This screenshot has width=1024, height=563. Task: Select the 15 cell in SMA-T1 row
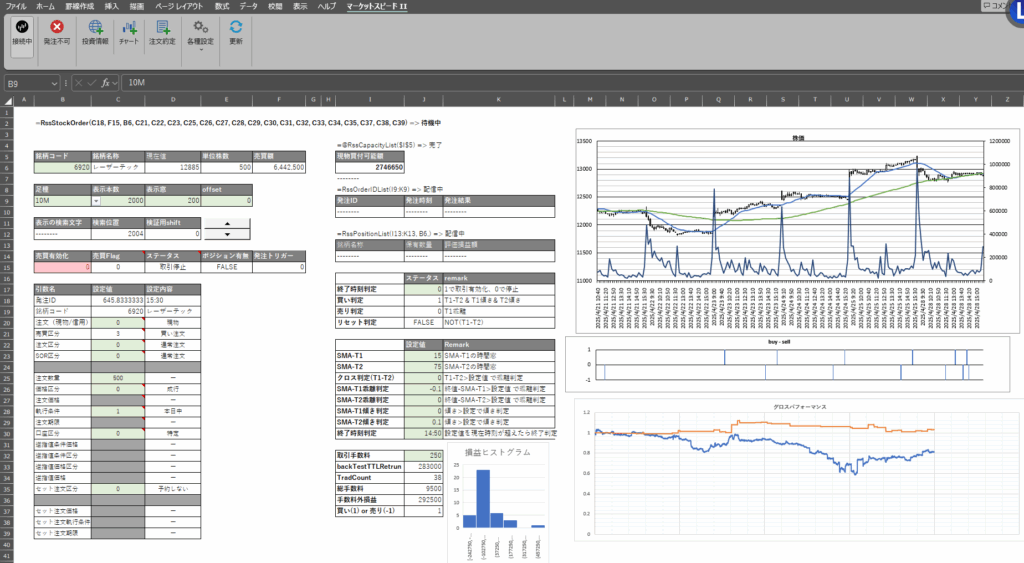click(x=424, y=356)
